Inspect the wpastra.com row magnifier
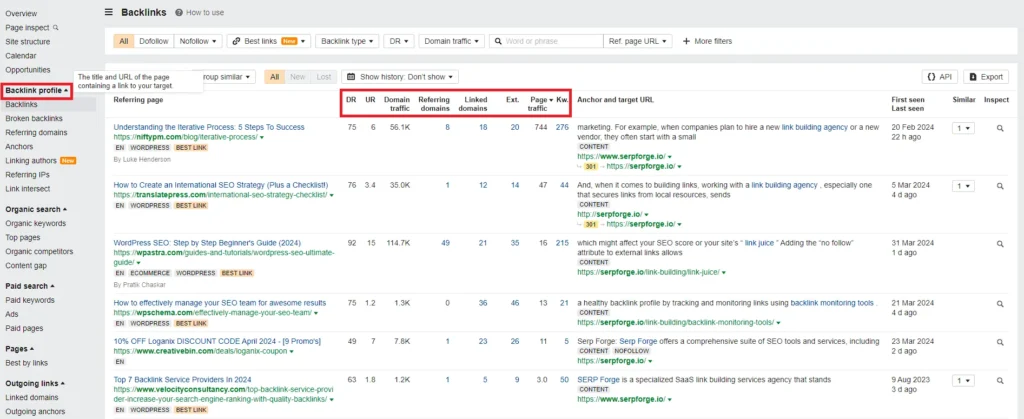 point(1000,244)
